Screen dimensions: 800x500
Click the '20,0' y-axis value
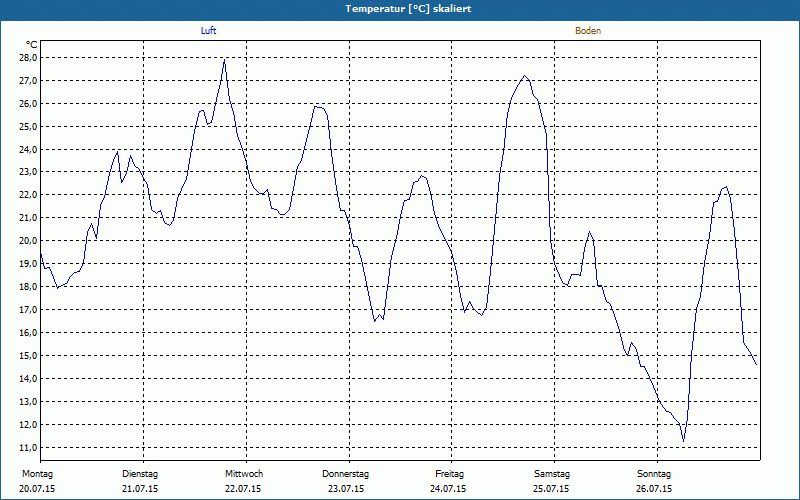point(28,241)
